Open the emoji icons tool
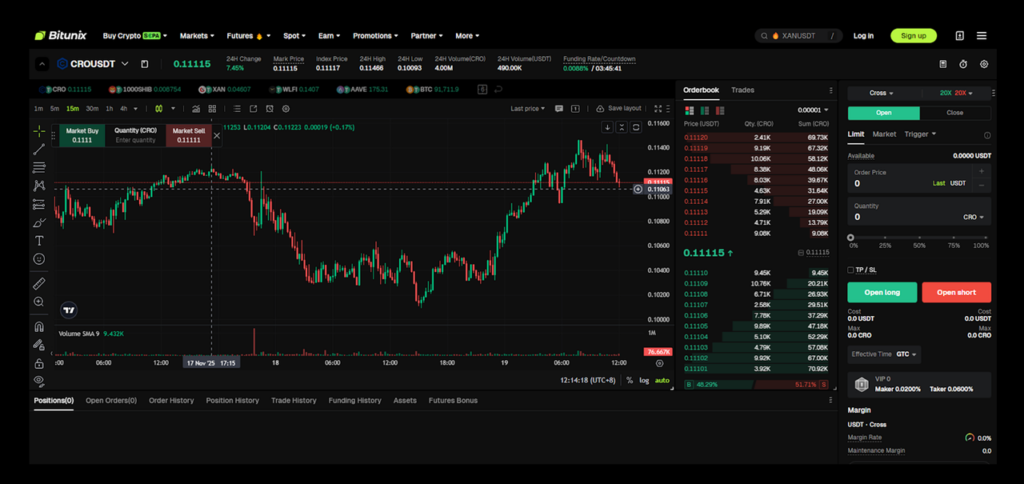1024x484 pixels. (x=39, y=259)
